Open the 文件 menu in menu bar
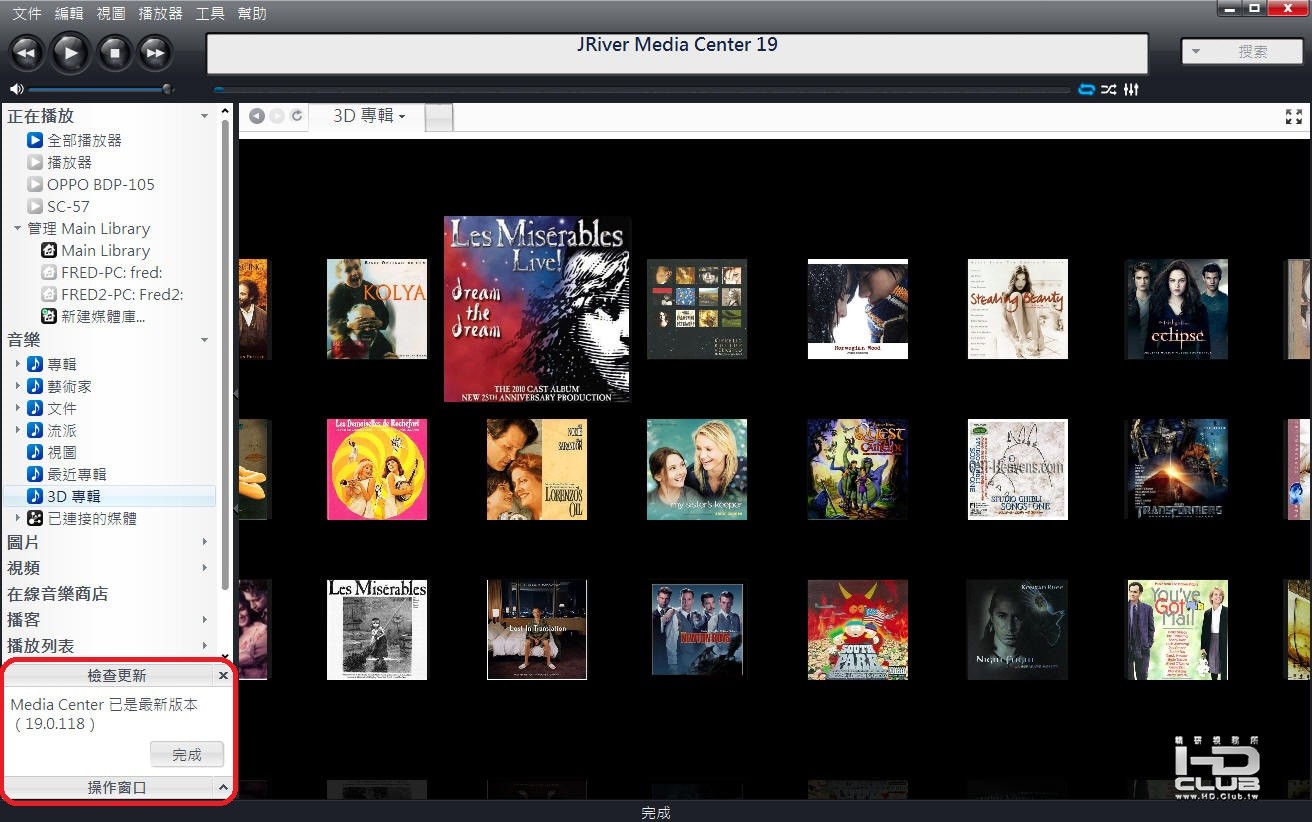The image size is (1312, 822). [27, 14]
